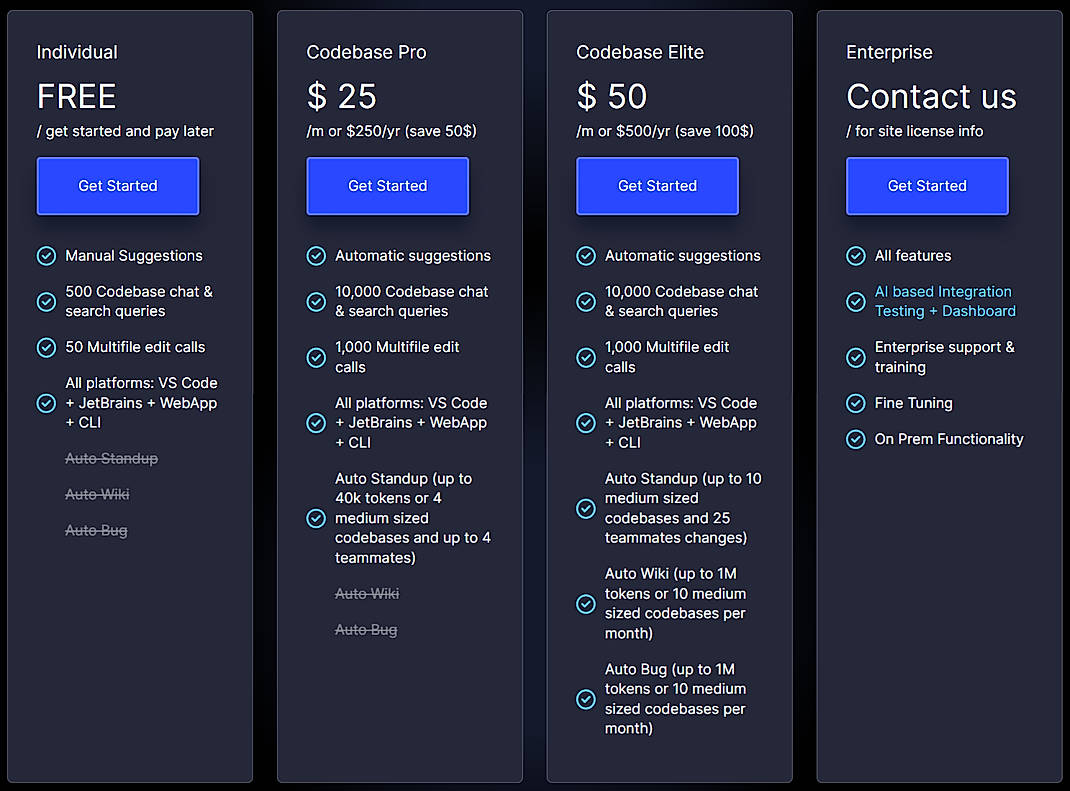Click the crossed-out Auto Bug under Codebase Pro
The height and width of the screenshot is (791, 1070).
pyautogui.click(x=366, y=629)
